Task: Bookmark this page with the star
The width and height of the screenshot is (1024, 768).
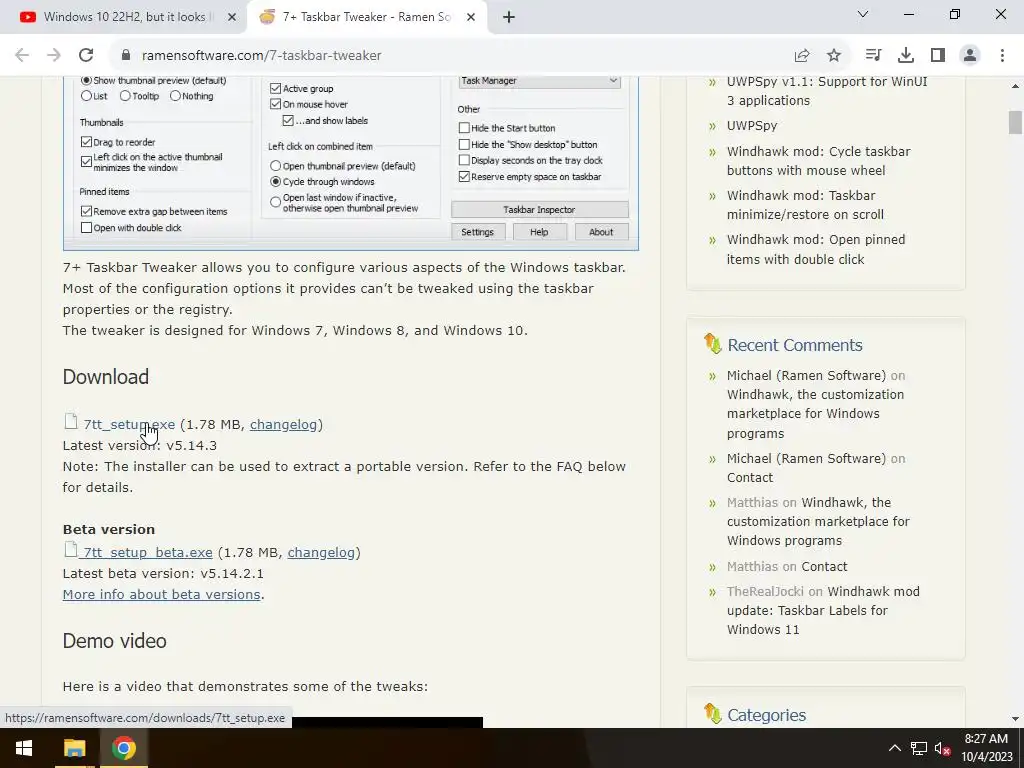Action: click(834, 56)
